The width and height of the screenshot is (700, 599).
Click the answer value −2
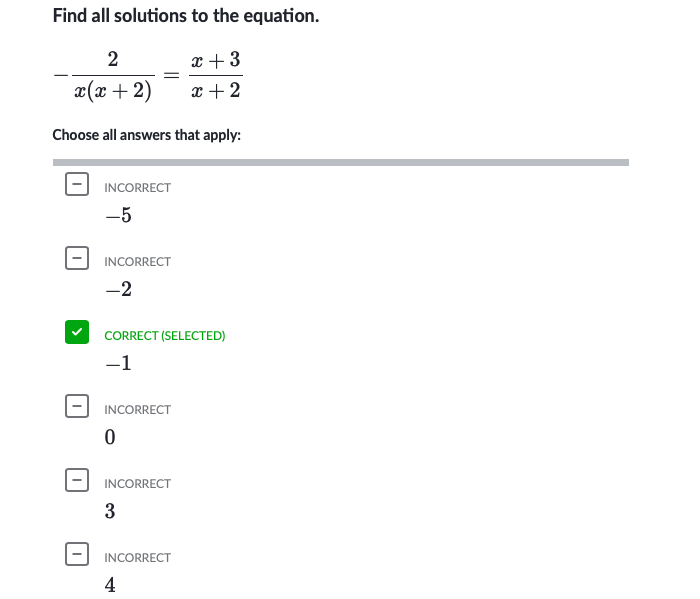point(118,289)
